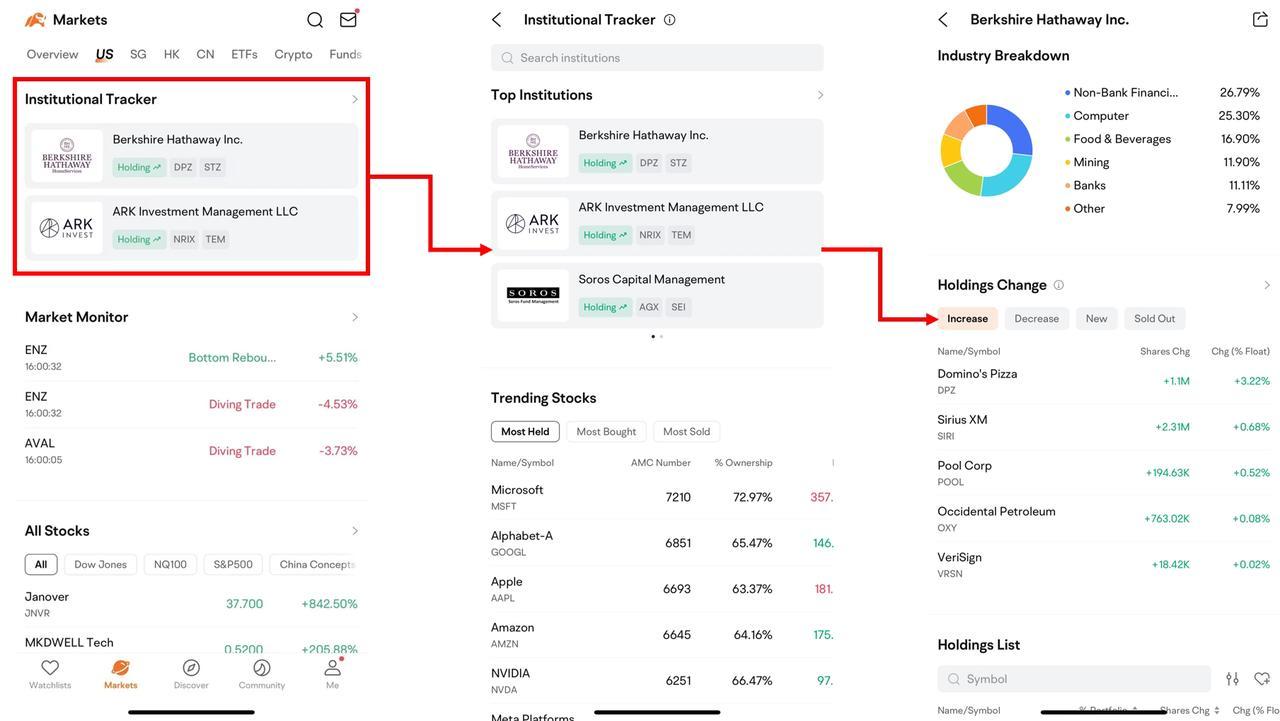Select the NQ100 filter chip

point(170,564)
